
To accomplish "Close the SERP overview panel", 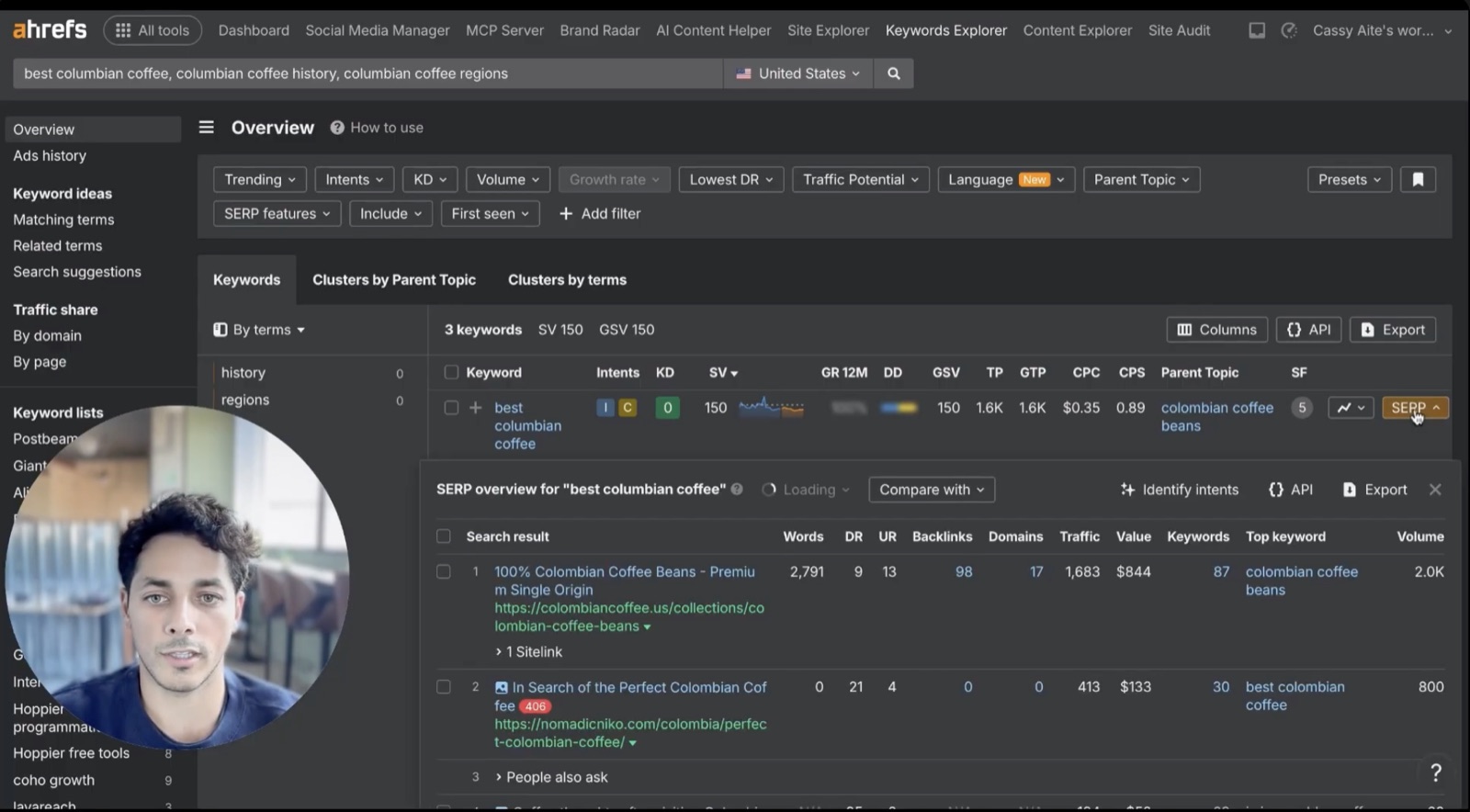I will pyautogui.click(x=1435, y=490).
